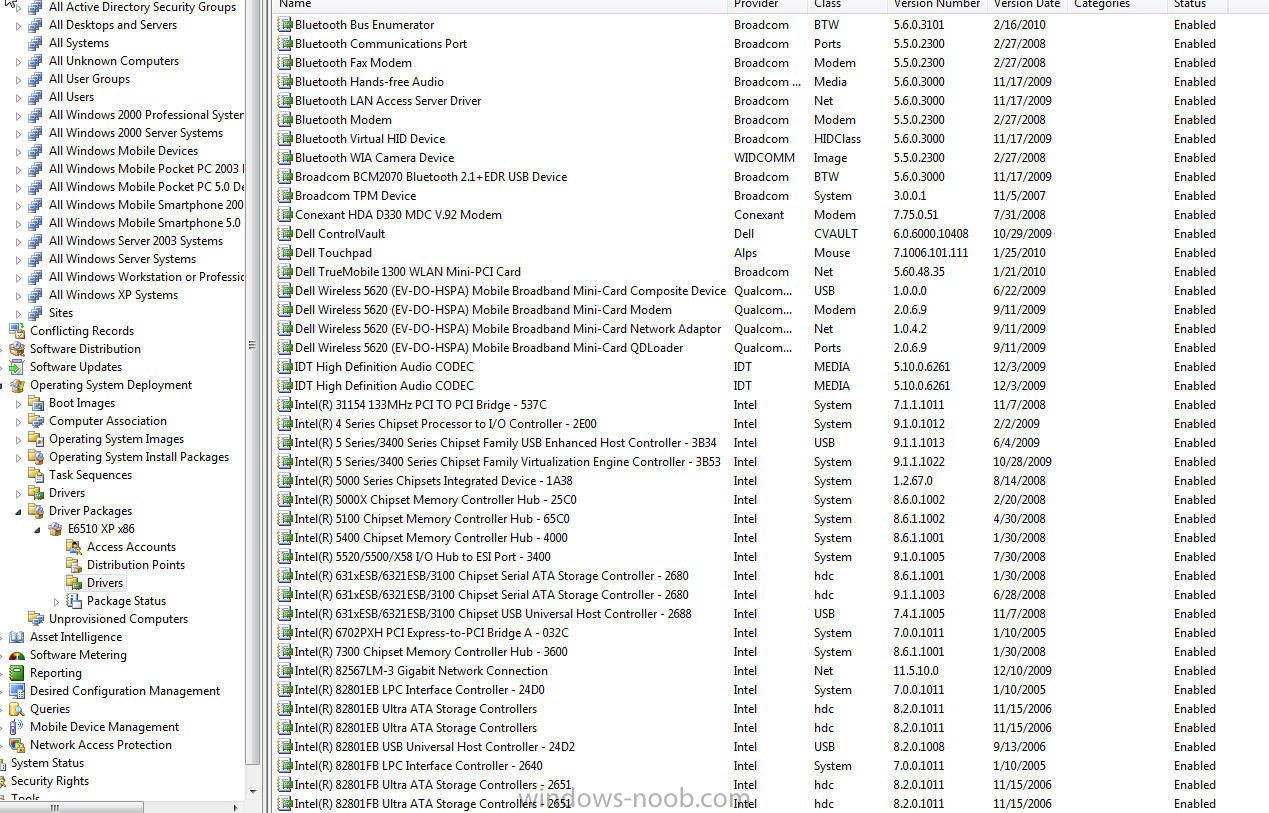Viewport: 1269px width, 813px height.
Task: Select the All User Groups collection
Action: (x=89, y=79)
